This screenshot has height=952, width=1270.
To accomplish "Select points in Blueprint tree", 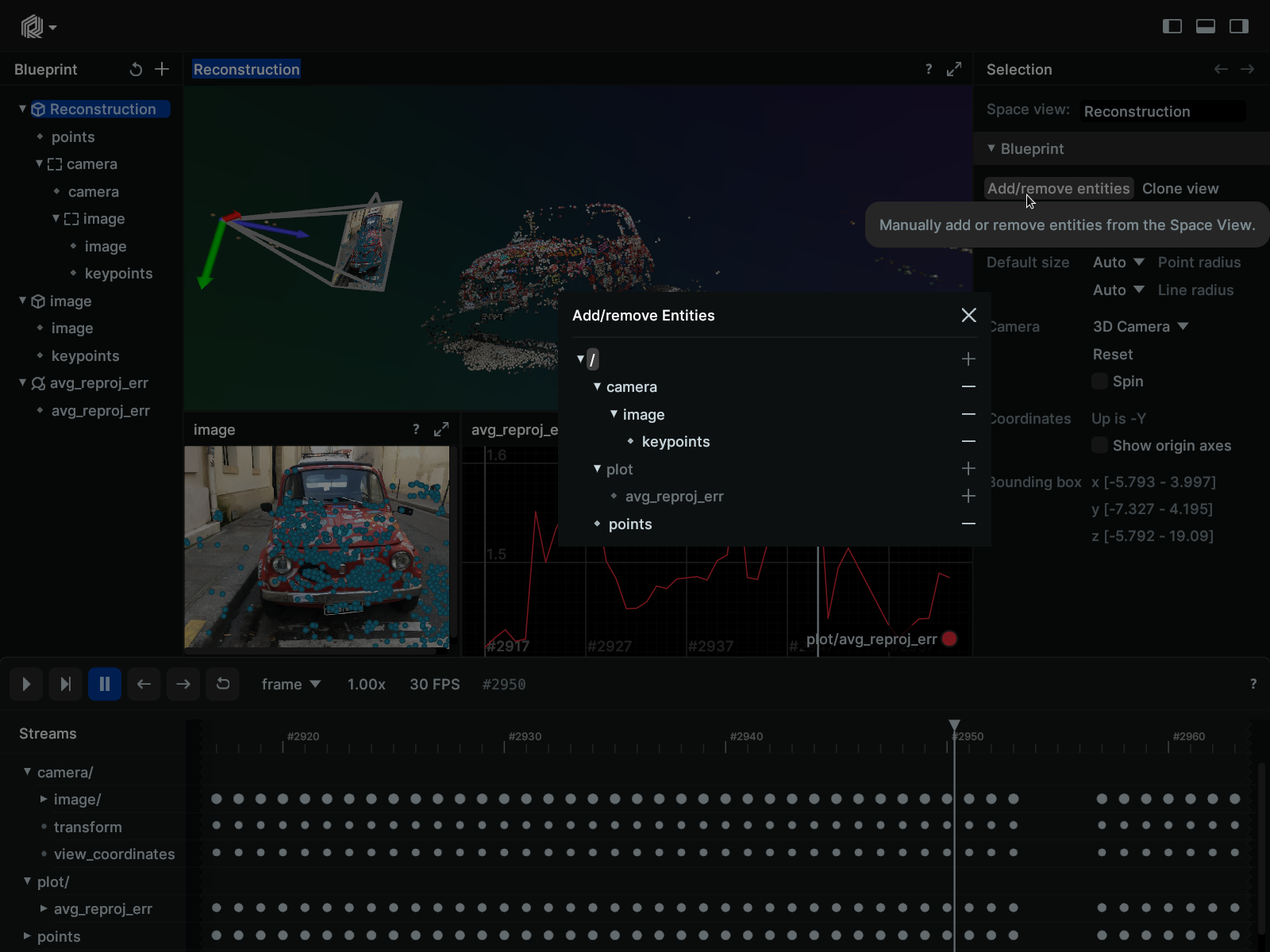I will (73, 136).
